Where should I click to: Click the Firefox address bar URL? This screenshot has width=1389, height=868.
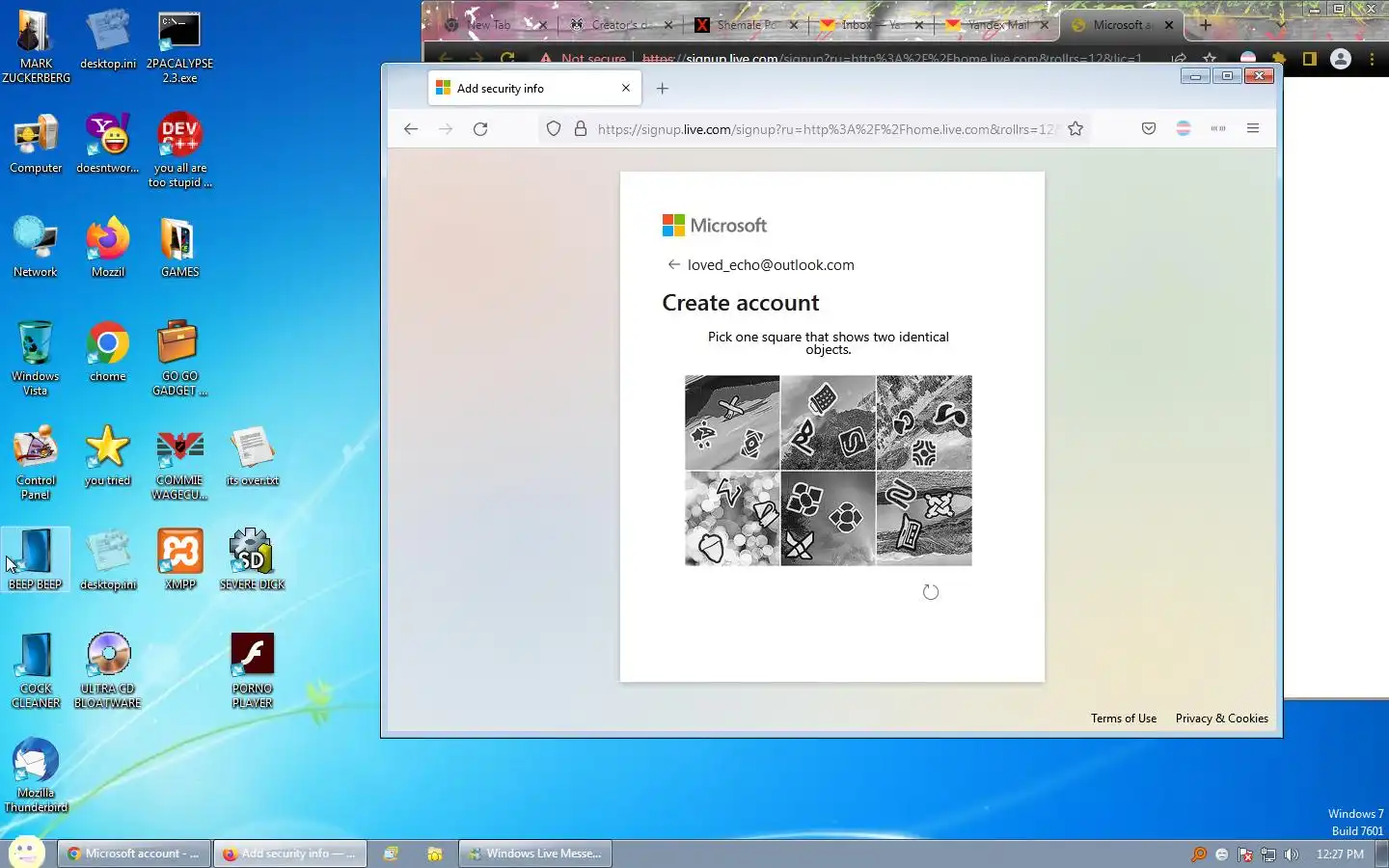(x=826, y=129)
